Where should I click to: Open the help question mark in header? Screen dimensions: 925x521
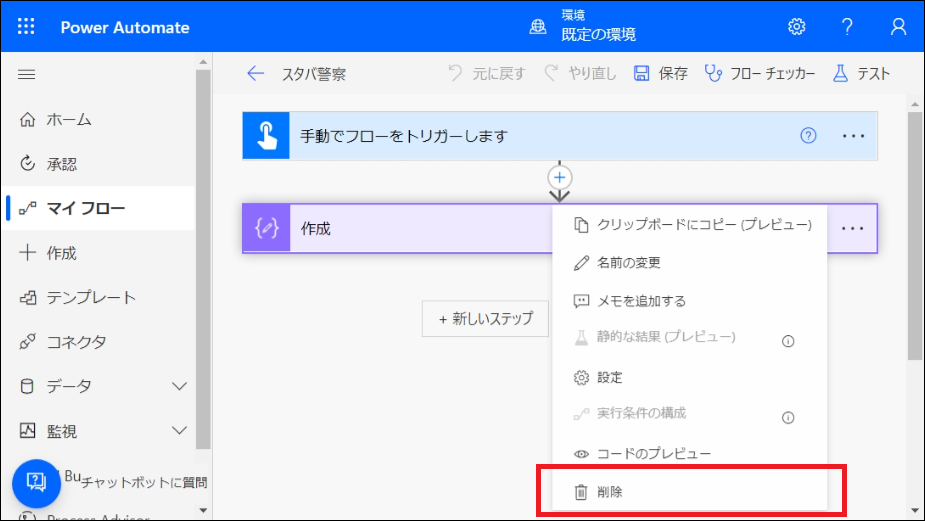pyautogui.click(x=847, y=27)
